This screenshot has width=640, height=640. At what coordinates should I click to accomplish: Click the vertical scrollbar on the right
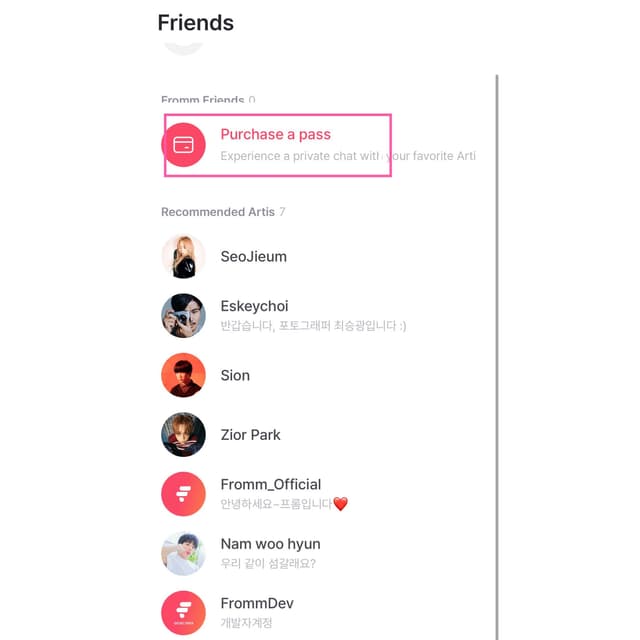coord(497,350)
